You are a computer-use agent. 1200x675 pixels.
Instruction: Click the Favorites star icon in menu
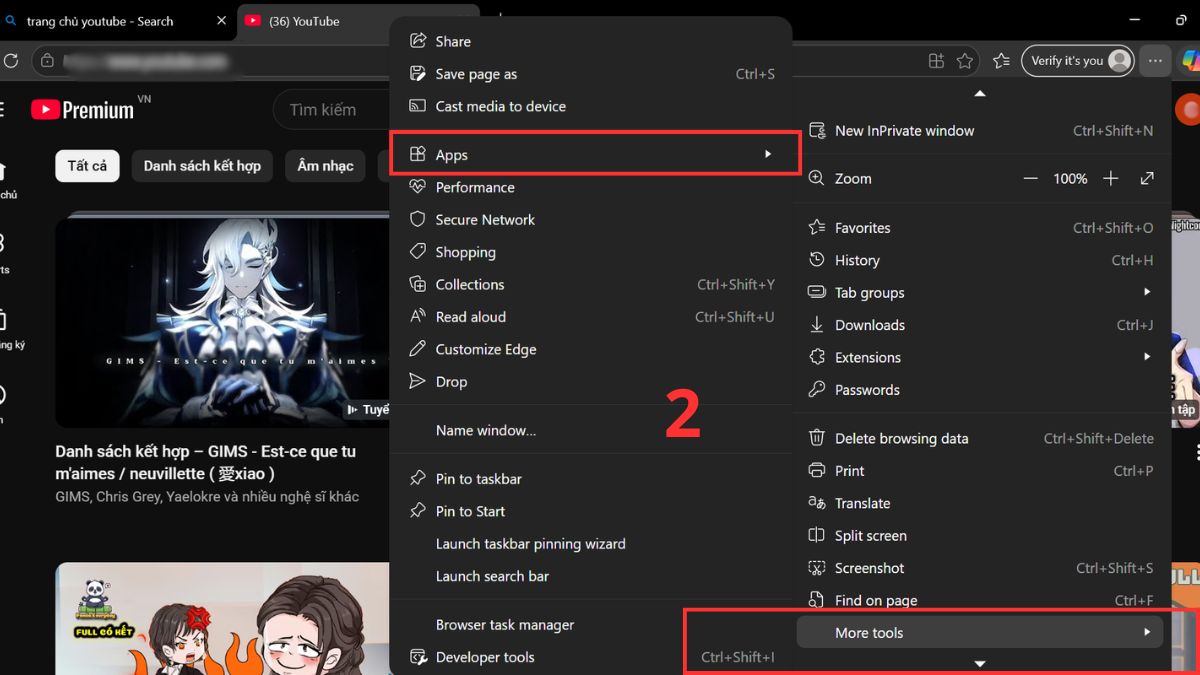click(x=817, y=228)
